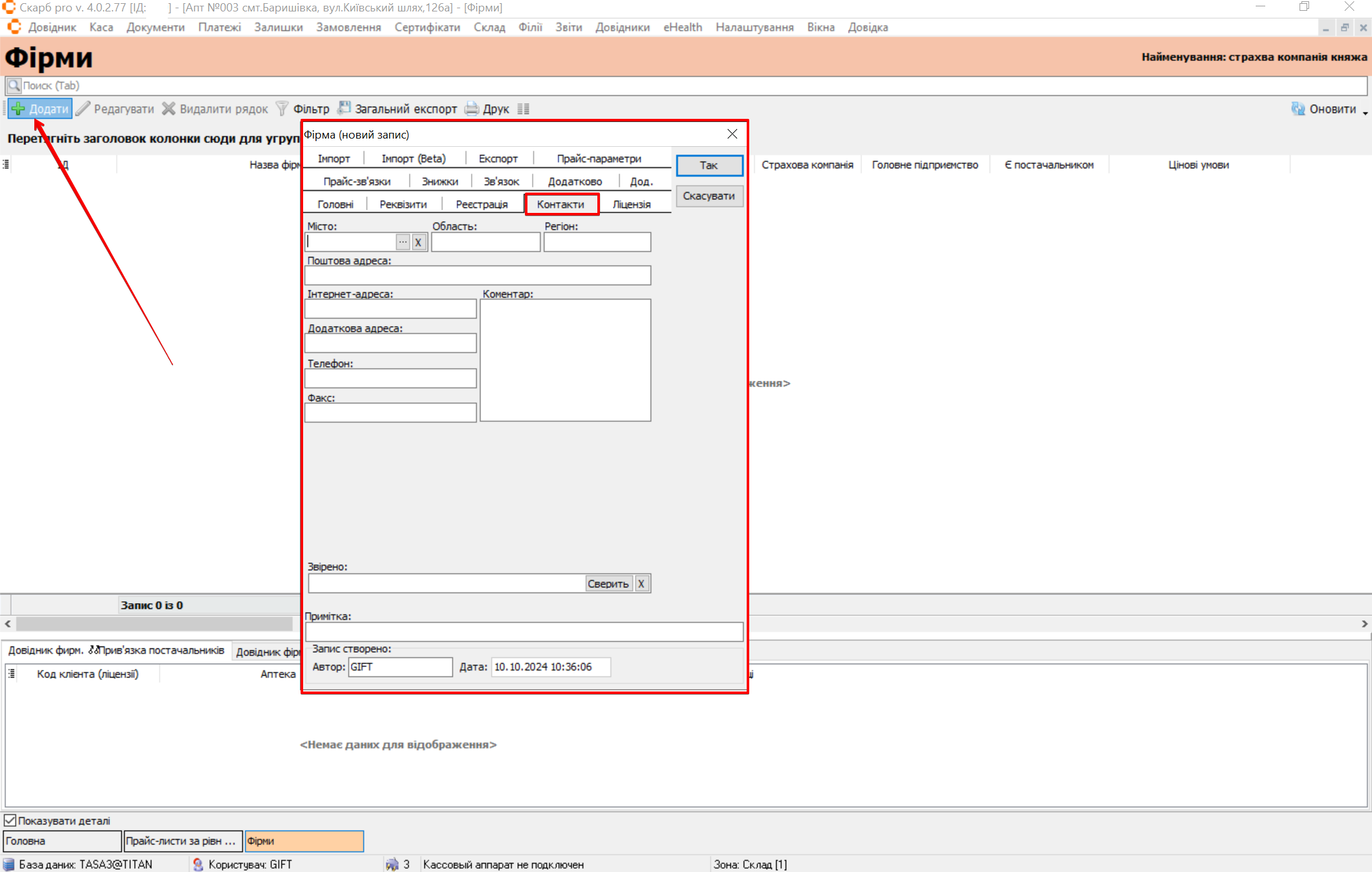Click the Фільтр funnel icon

pos(282,109)
